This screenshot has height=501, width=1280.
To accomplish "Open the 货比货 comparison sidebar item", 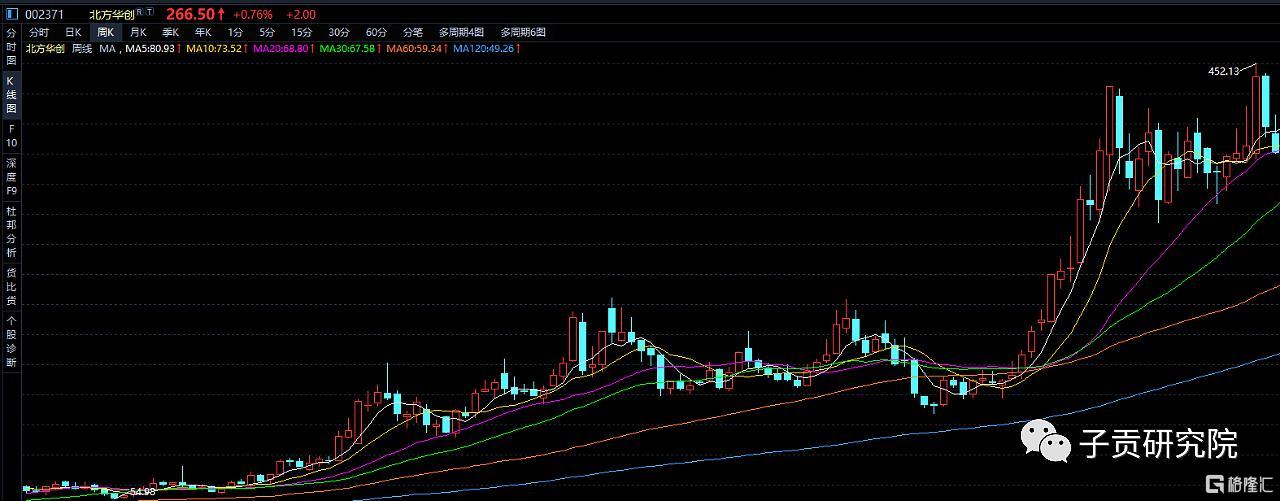I will [12, 286].
